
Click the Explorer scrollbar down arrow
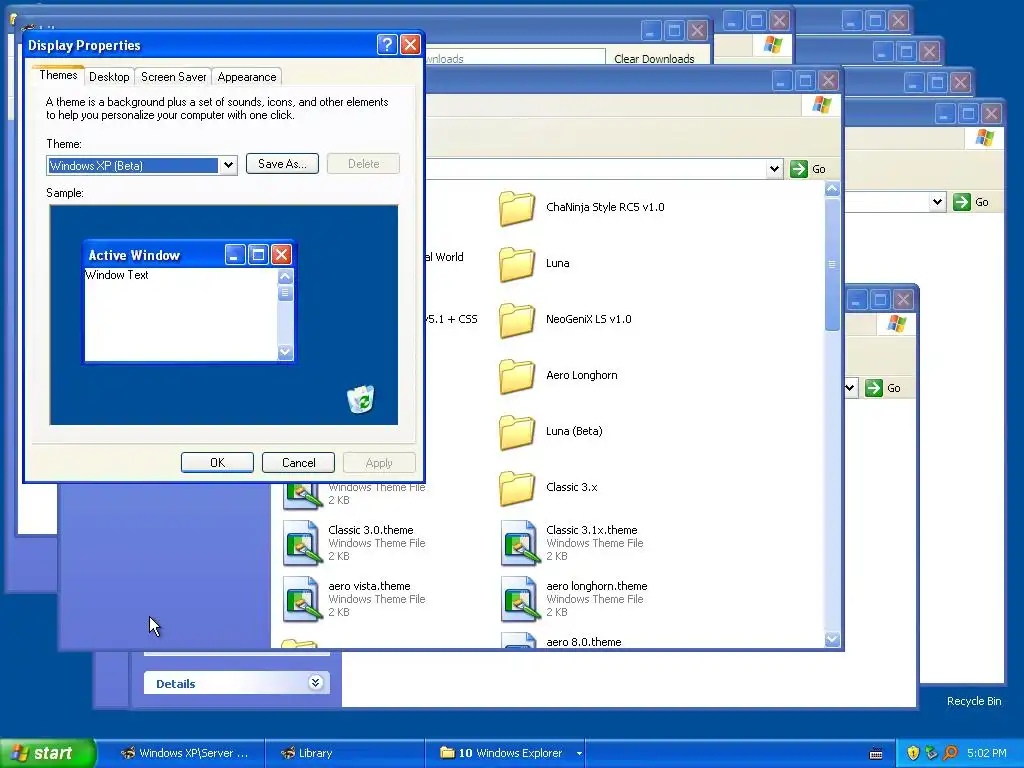[x=832, y=639]
